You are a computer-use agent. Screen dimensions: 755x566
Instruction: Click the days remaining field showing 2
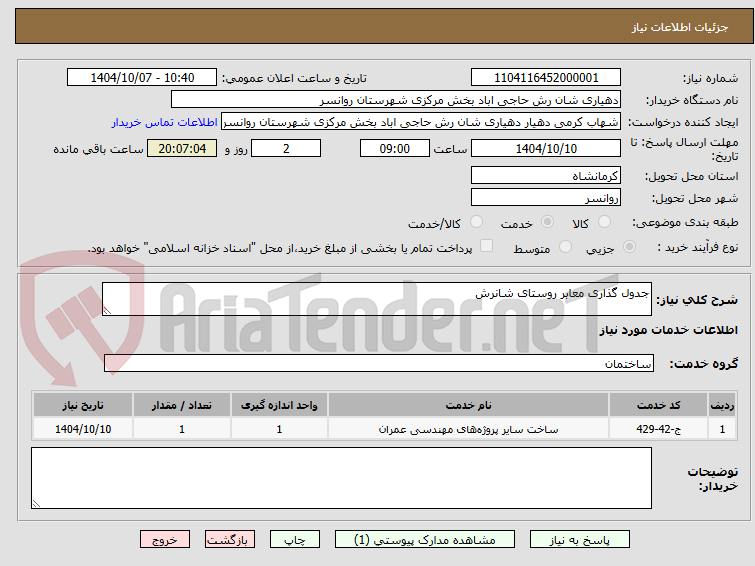[286, 148]
